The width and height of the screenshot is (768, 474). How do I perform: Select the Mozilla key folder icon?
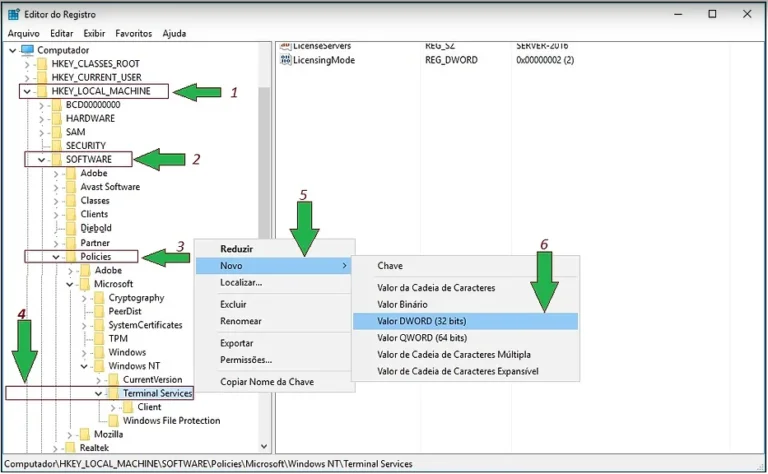click(x=84, y=435)
